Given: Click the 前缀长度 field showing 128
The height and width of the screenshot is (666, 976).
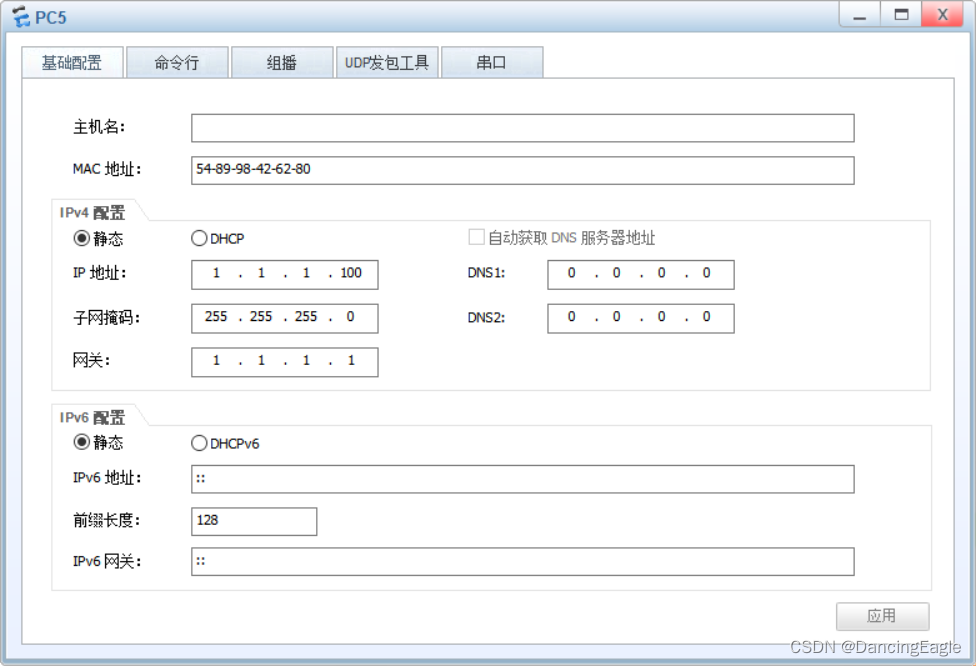Looking at the screenshot, I should click(x=254, y=521).
